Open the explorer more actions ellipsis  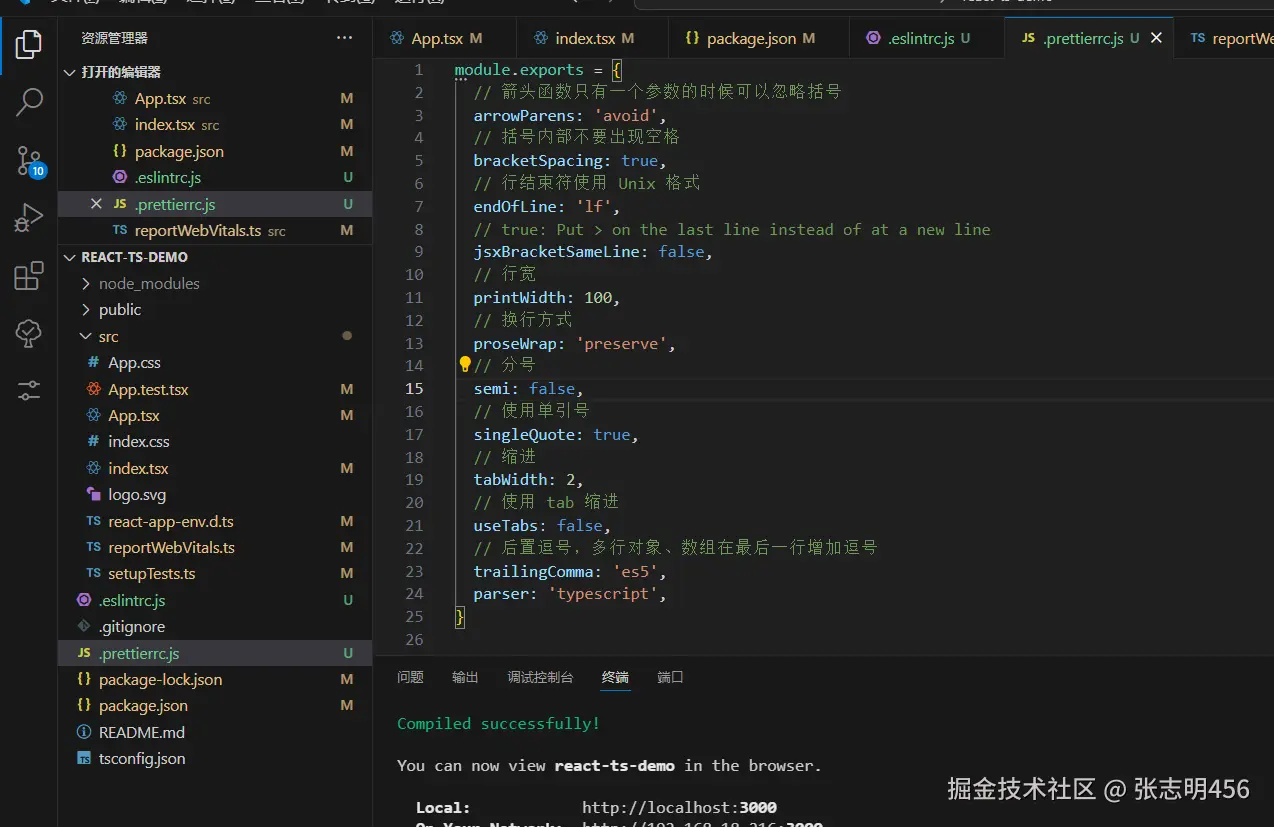click(x=345, y=38)
